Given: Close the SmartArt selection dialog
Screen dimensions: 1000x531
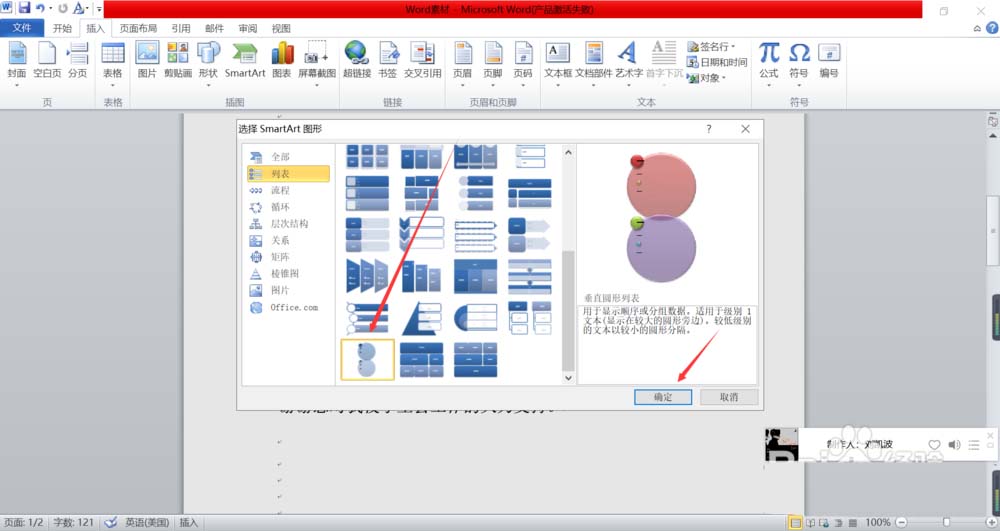Looking at the screenshot, I should [x=745, y=129].
